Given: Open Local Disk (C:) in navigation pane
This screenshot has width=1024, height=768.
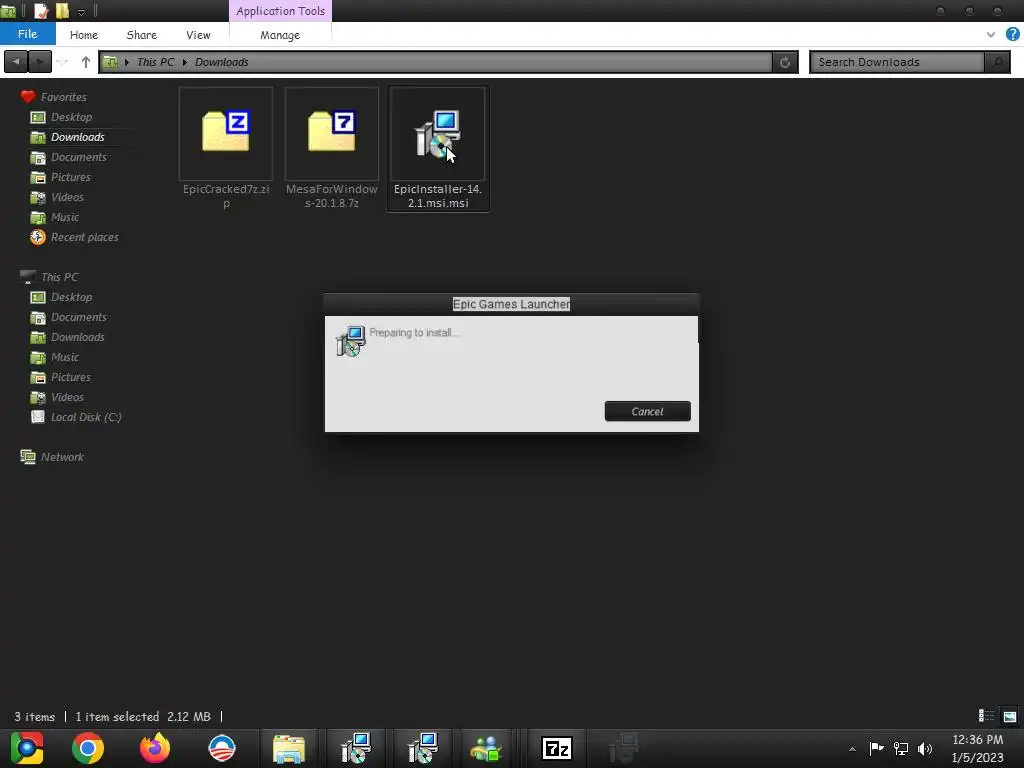Looking at the screenshot, I should pos(86,417).
